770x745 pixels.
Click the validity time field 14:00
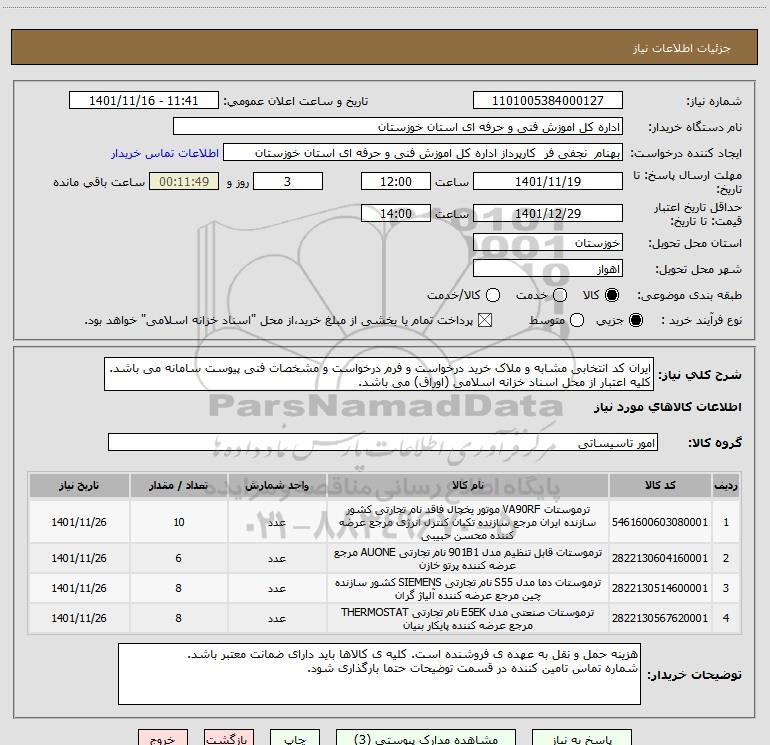(x=396, y=213)
